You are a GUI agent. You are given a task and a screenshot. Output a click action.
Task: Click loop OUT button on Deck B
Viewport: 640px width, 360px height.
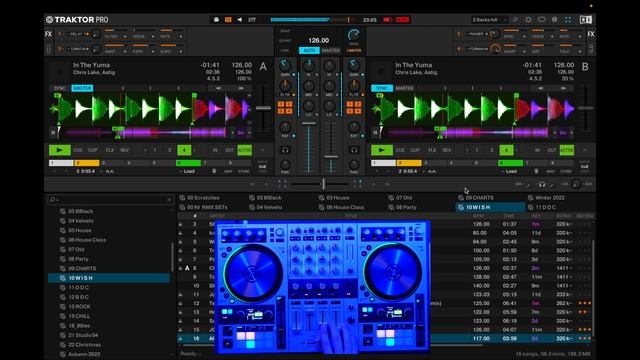click(552, 150)
